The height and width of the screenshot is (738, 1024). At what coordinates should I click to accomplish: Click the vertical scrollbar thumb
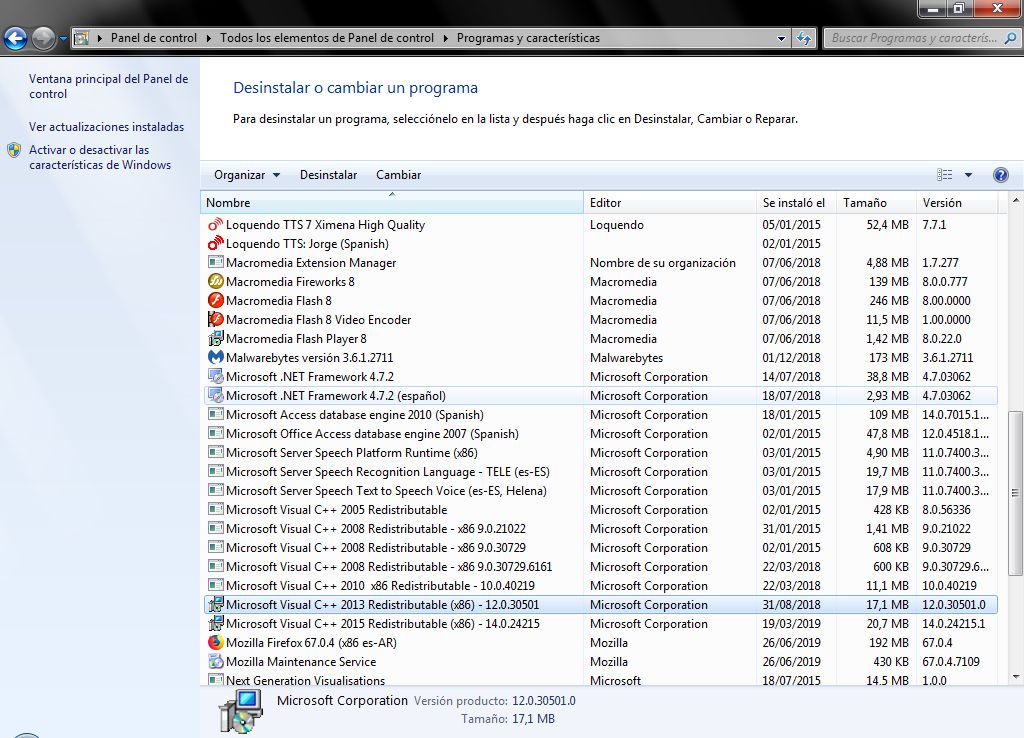click(1015, 493)
